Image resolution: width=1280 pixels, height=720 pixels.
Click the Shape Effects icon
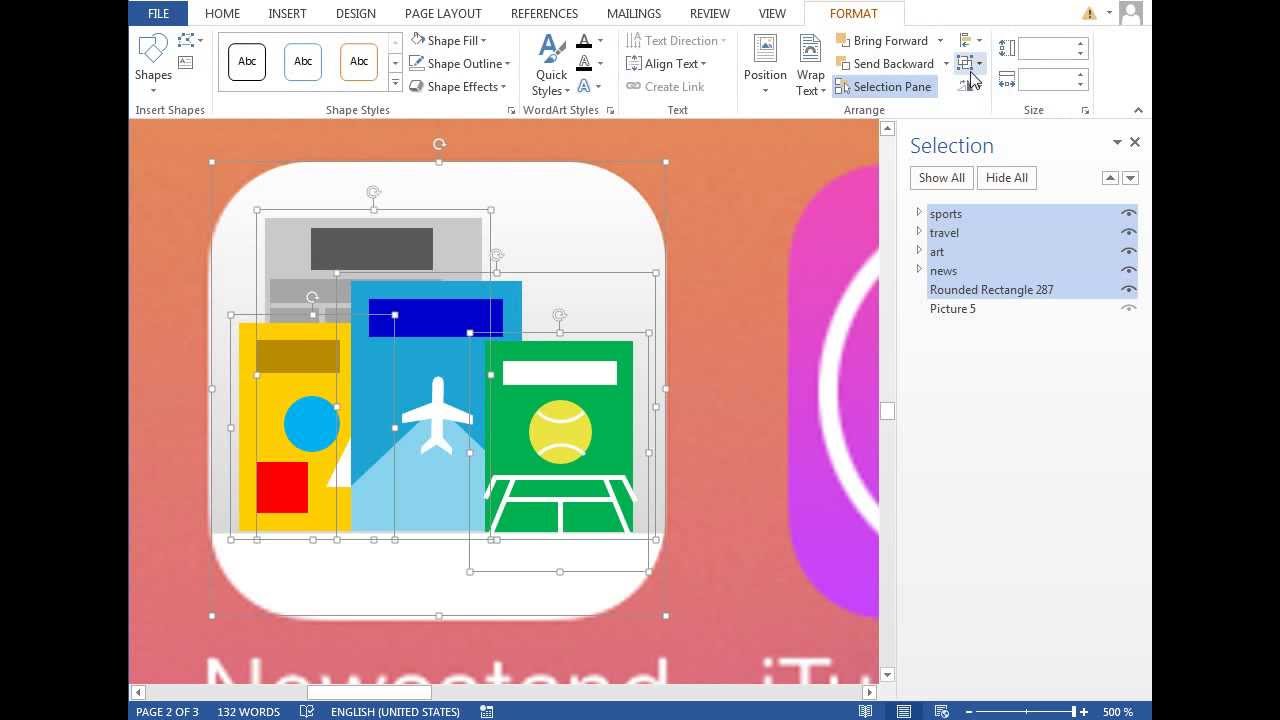(417, 86)
